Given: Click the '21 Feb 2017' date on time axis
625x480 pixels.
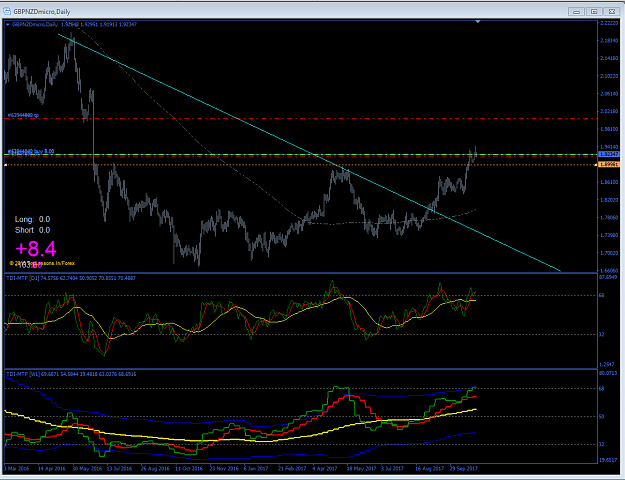Looking at the screenshot, I should 292,468.
